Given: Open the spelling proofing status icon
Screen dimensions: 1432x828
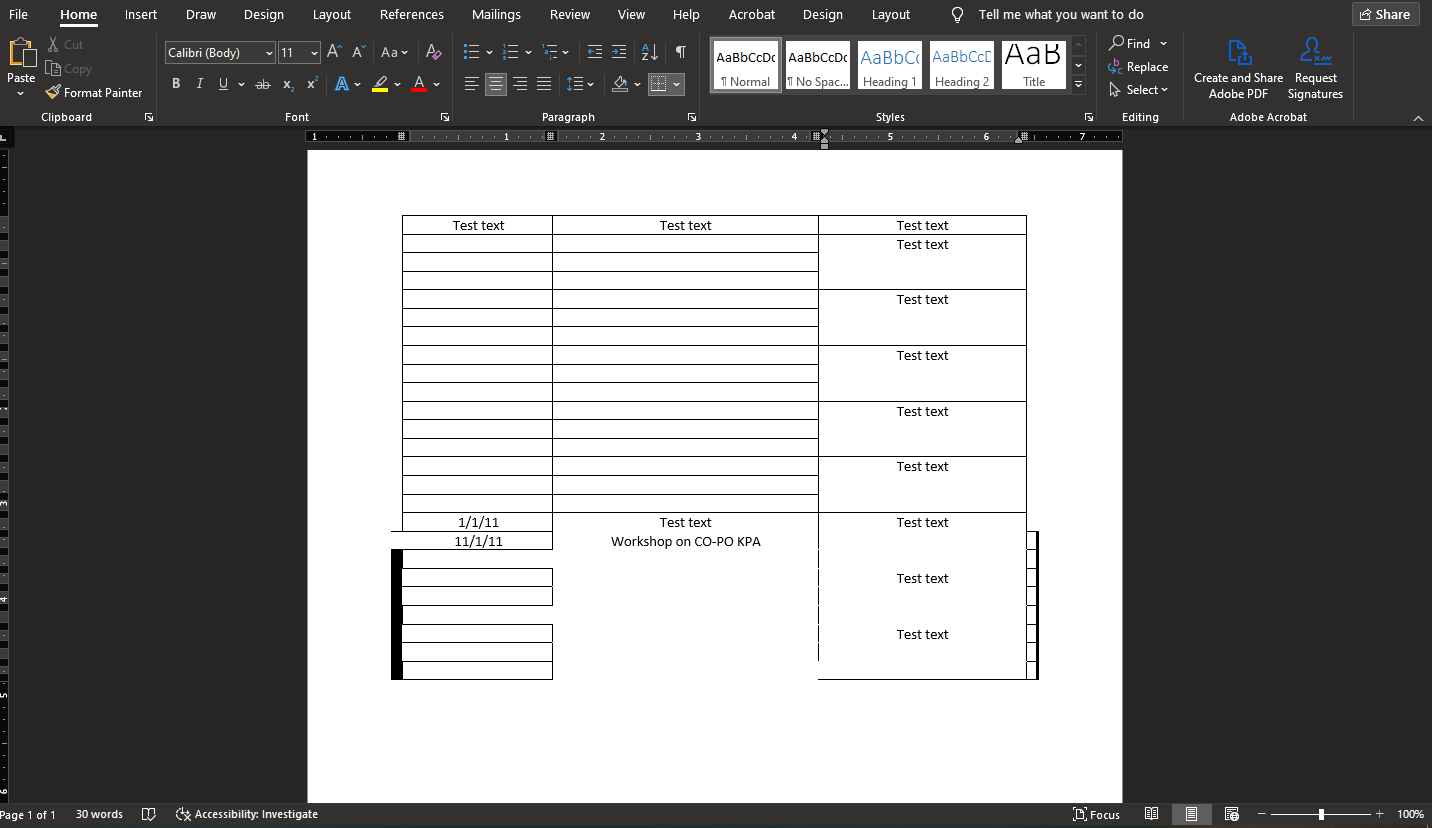Looking at the screenshot, I should [149, 814].
